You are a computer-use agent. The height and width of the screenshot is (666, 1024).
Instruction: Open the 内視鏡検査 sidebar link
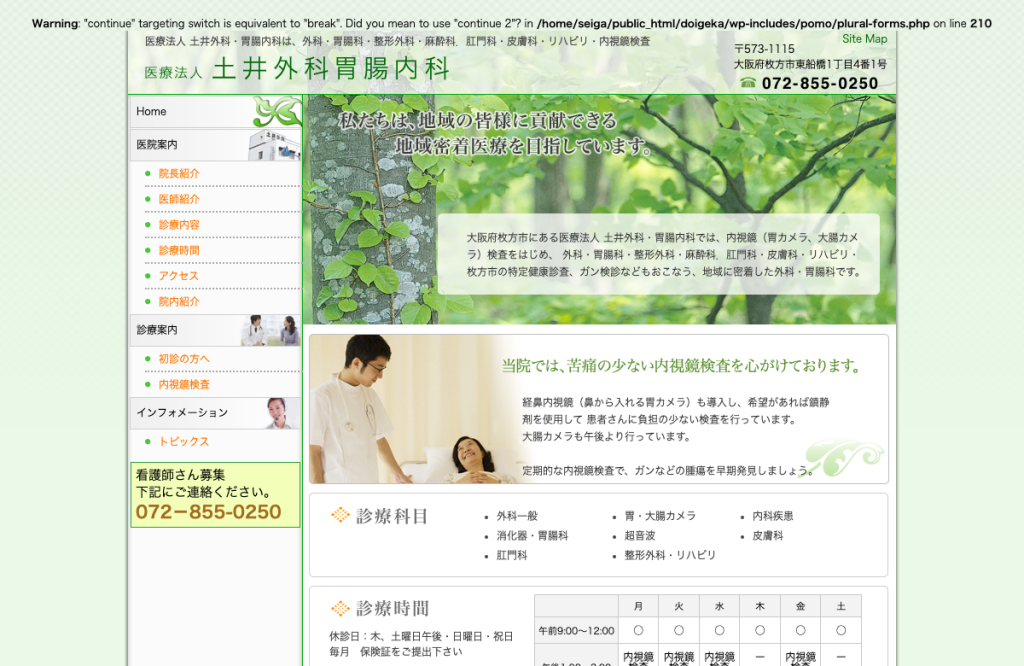tap(184, 385)
